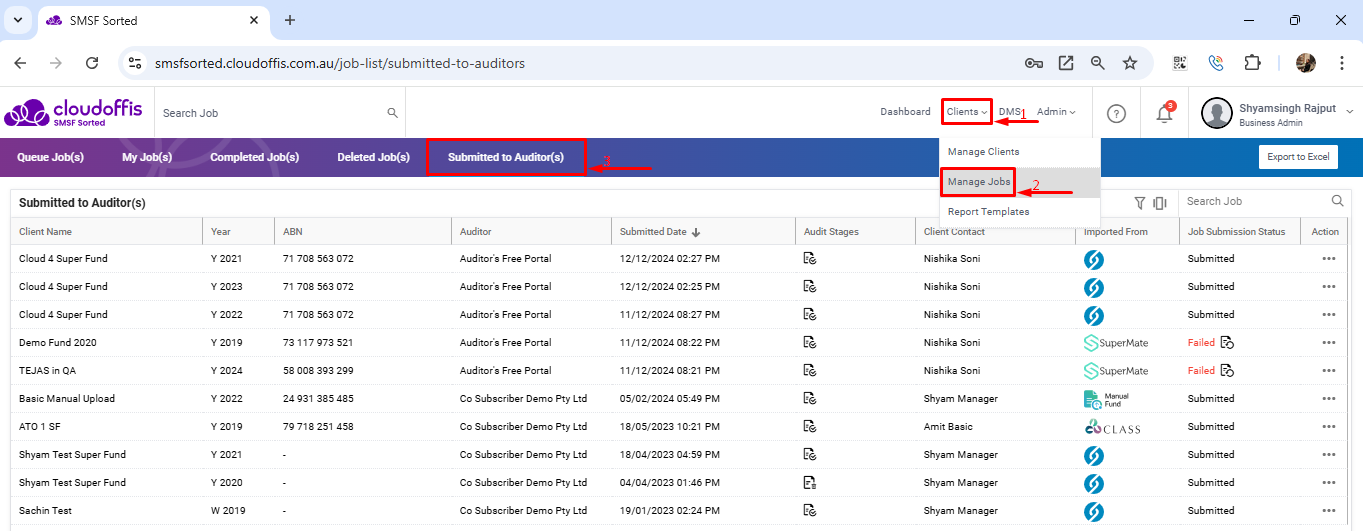Click the Export to Excel button

coord(1298,157)
